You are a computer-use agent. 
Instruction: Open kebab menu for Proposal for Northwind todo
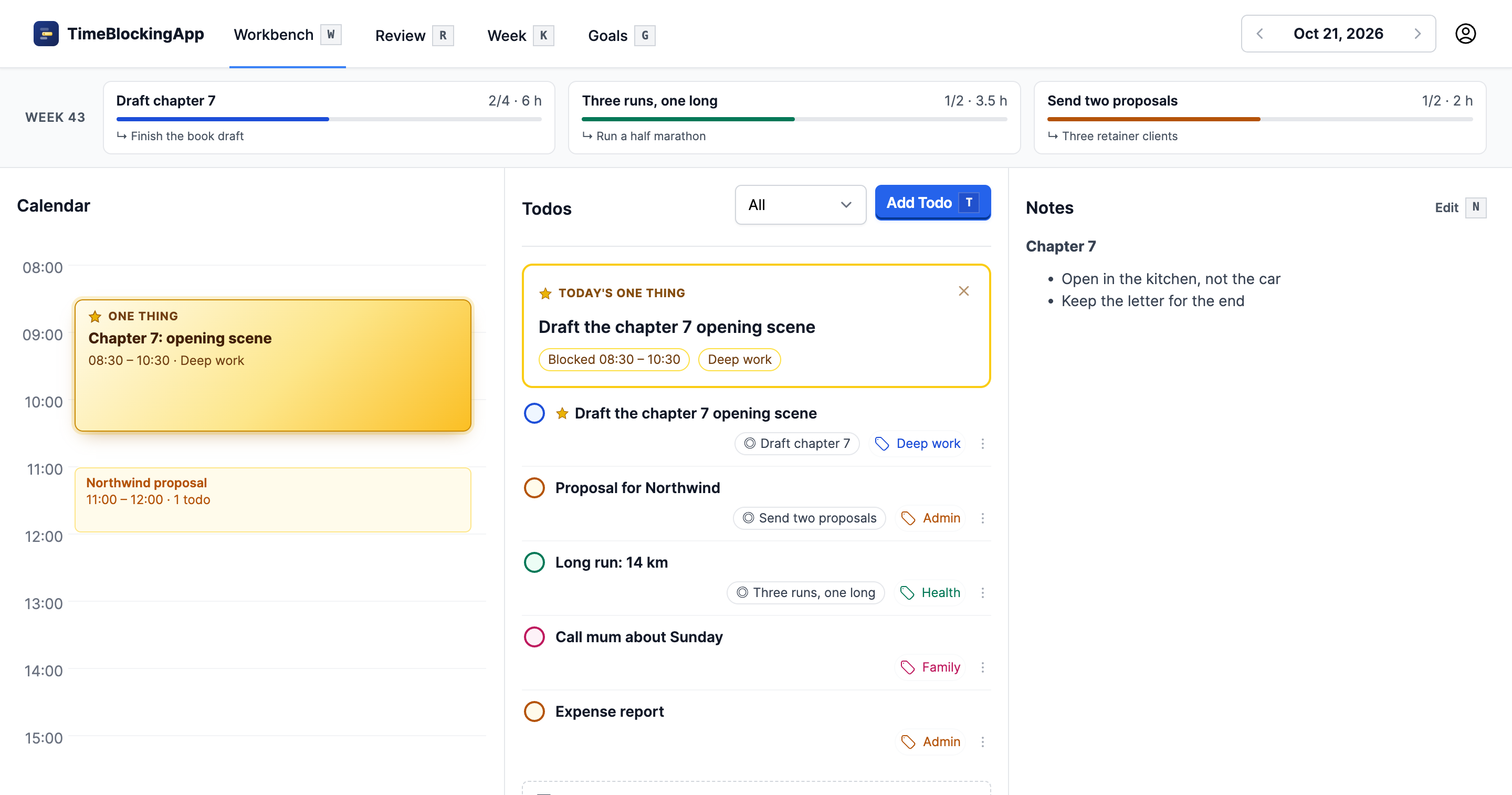coord(983,518)
